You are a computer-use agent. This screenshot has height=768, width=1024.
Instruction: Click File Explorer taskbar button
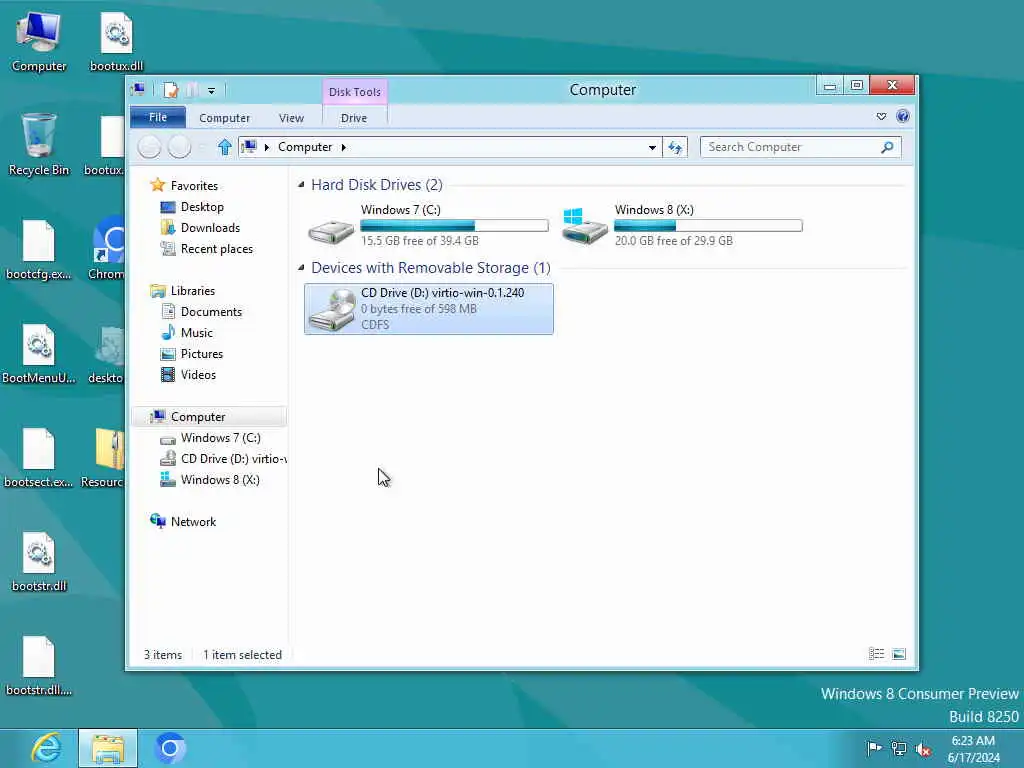[x=108, y=748]
